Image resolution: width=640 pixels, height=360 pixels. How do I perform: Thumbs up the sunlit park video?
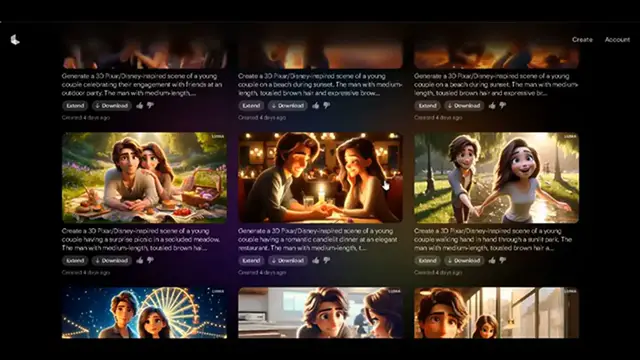pyautogui.click(x=492, y=260)
